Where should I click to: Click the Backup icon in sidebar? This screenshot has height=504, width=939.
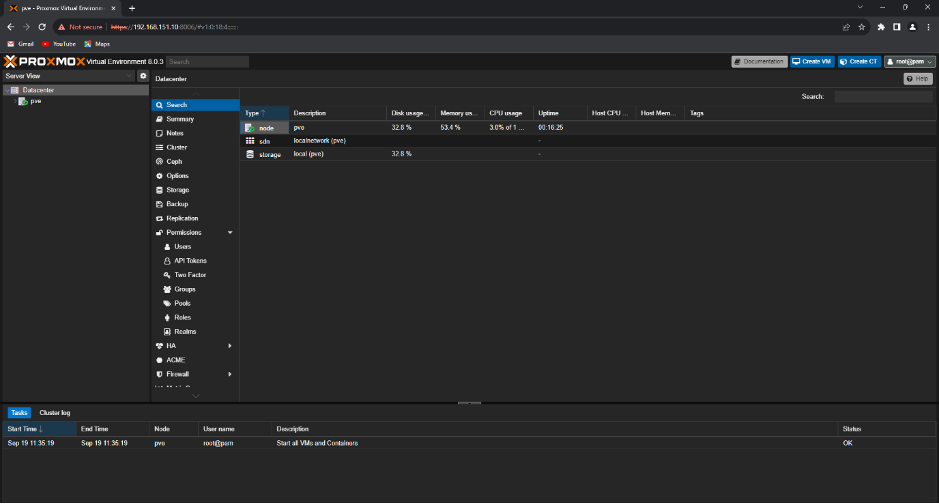(159, 204)
